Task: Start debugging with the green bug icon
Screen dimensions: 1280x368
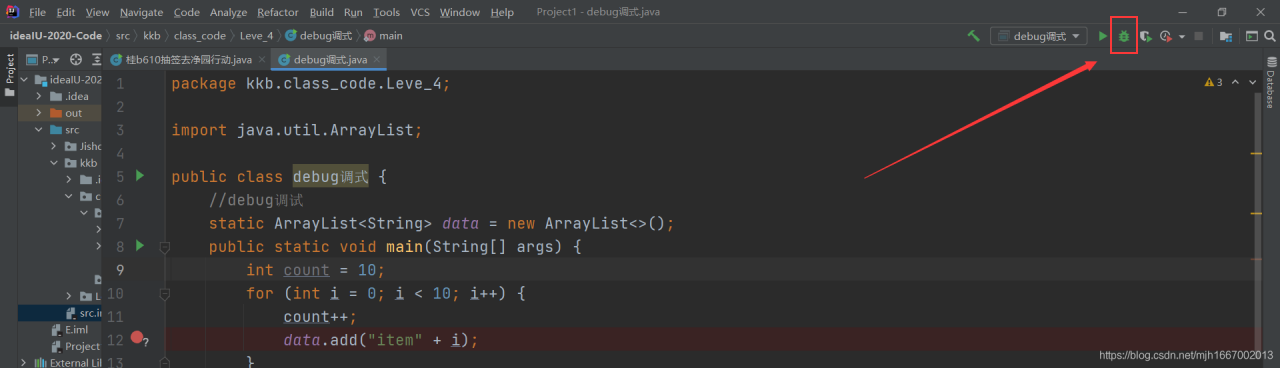Action: (x=1124, y=36)
